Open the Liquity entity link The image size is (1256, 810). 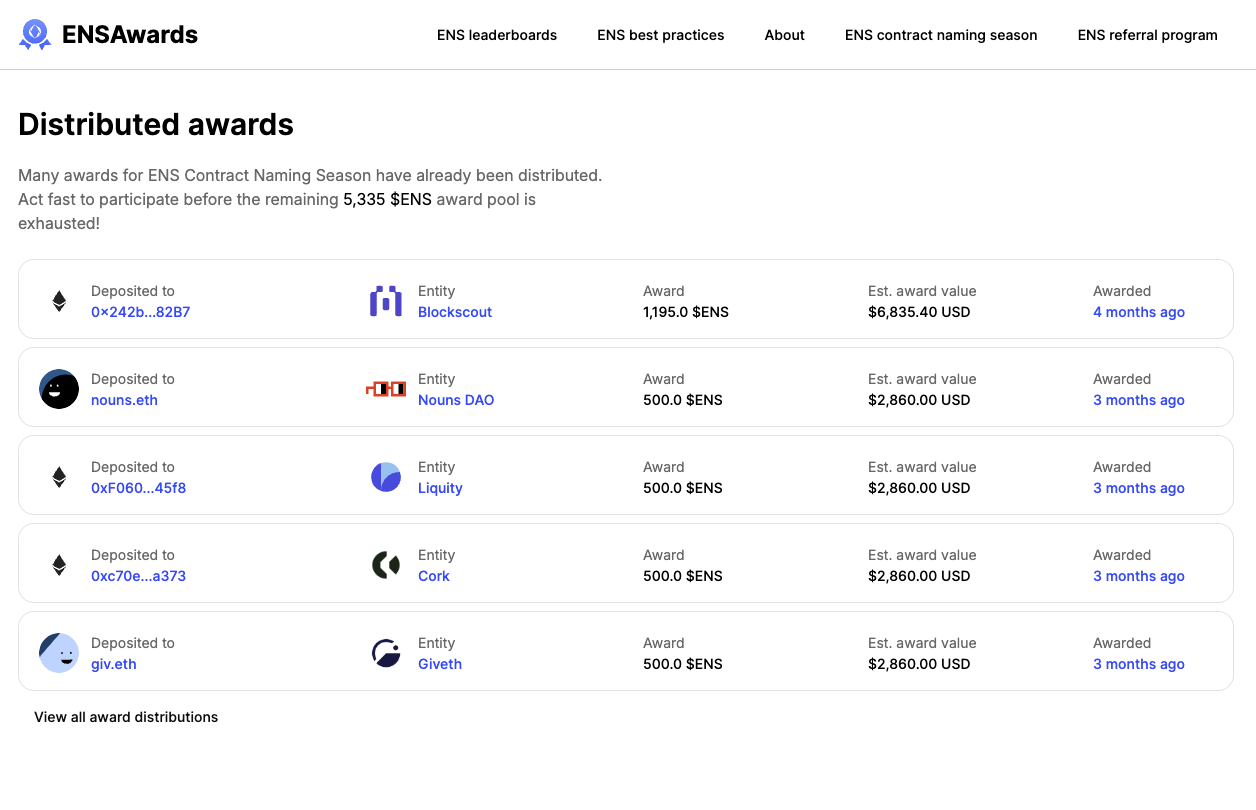pyautogui.click(x=440, y=488)
